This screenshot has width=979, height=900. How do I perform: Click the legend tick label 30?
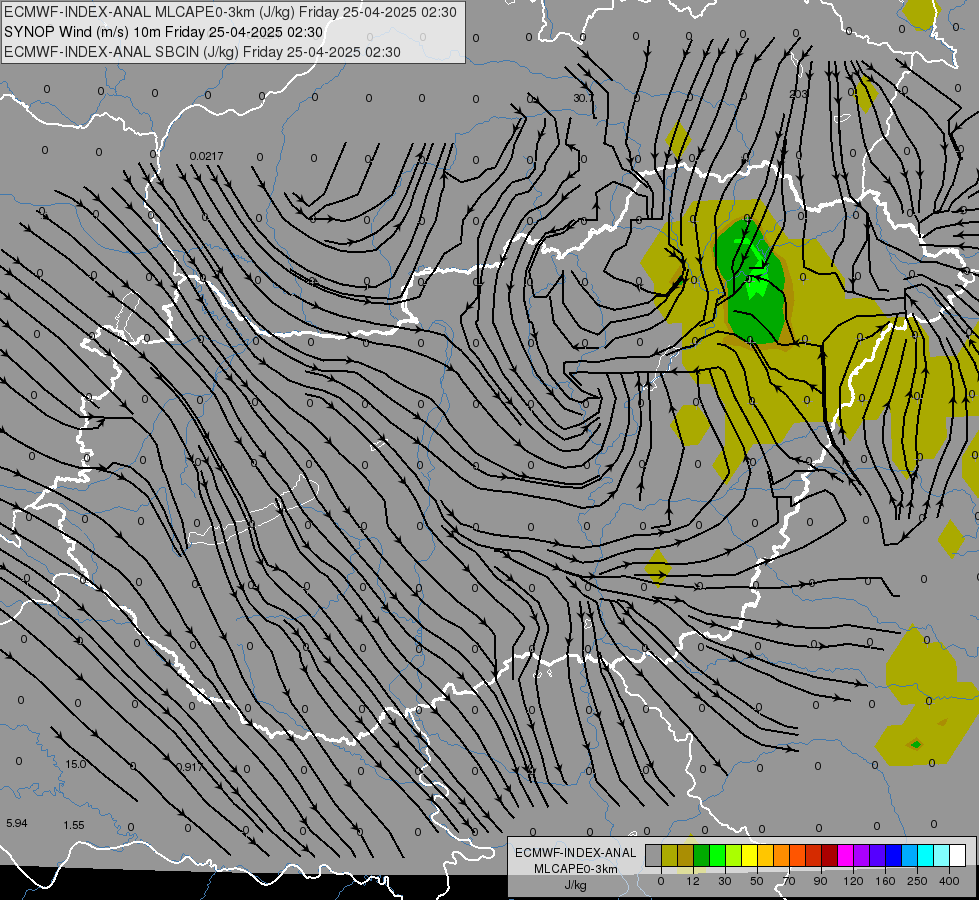click(724, 881)
